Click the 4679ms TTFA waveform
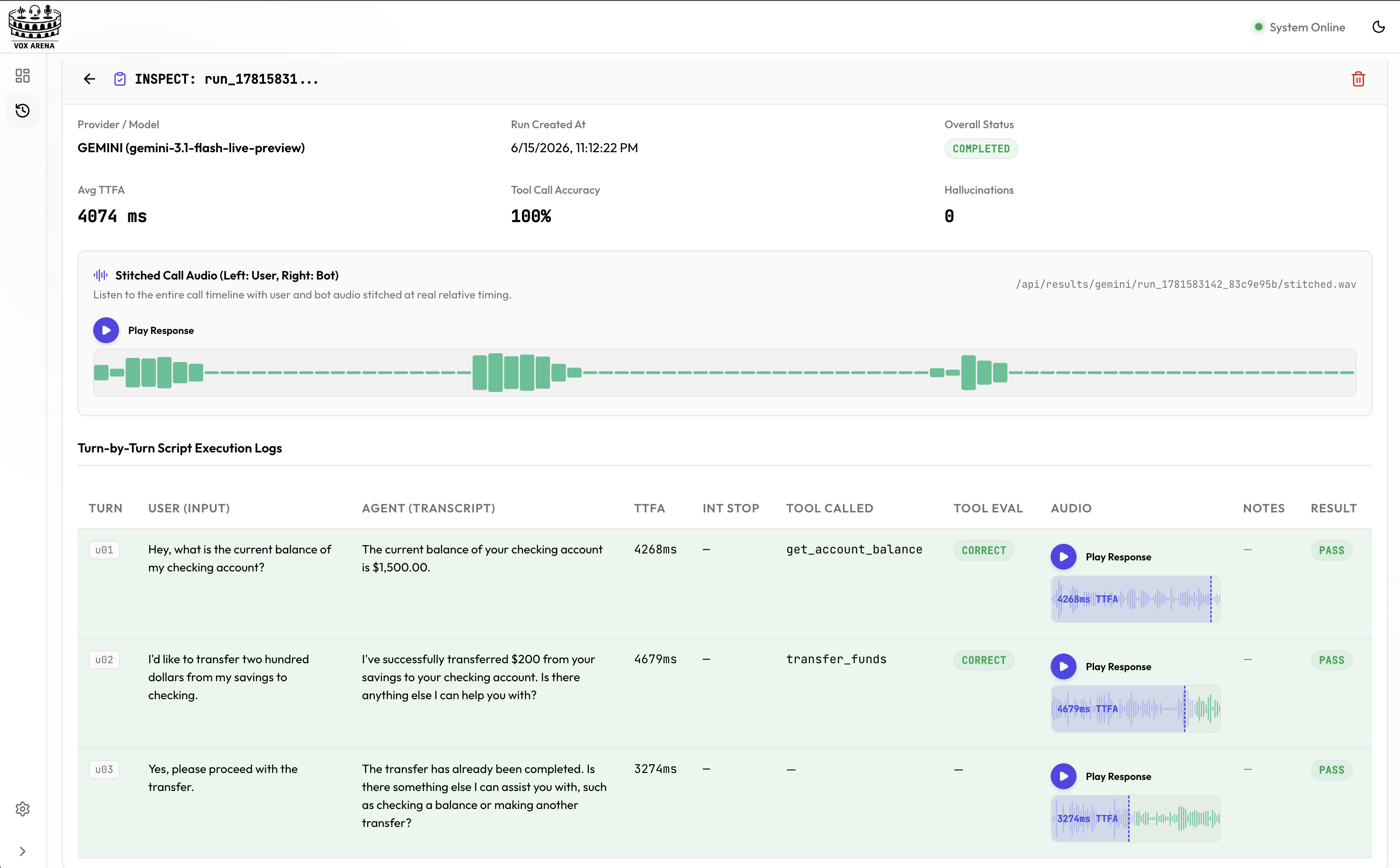The image size is (1400, 868). 1135,708
